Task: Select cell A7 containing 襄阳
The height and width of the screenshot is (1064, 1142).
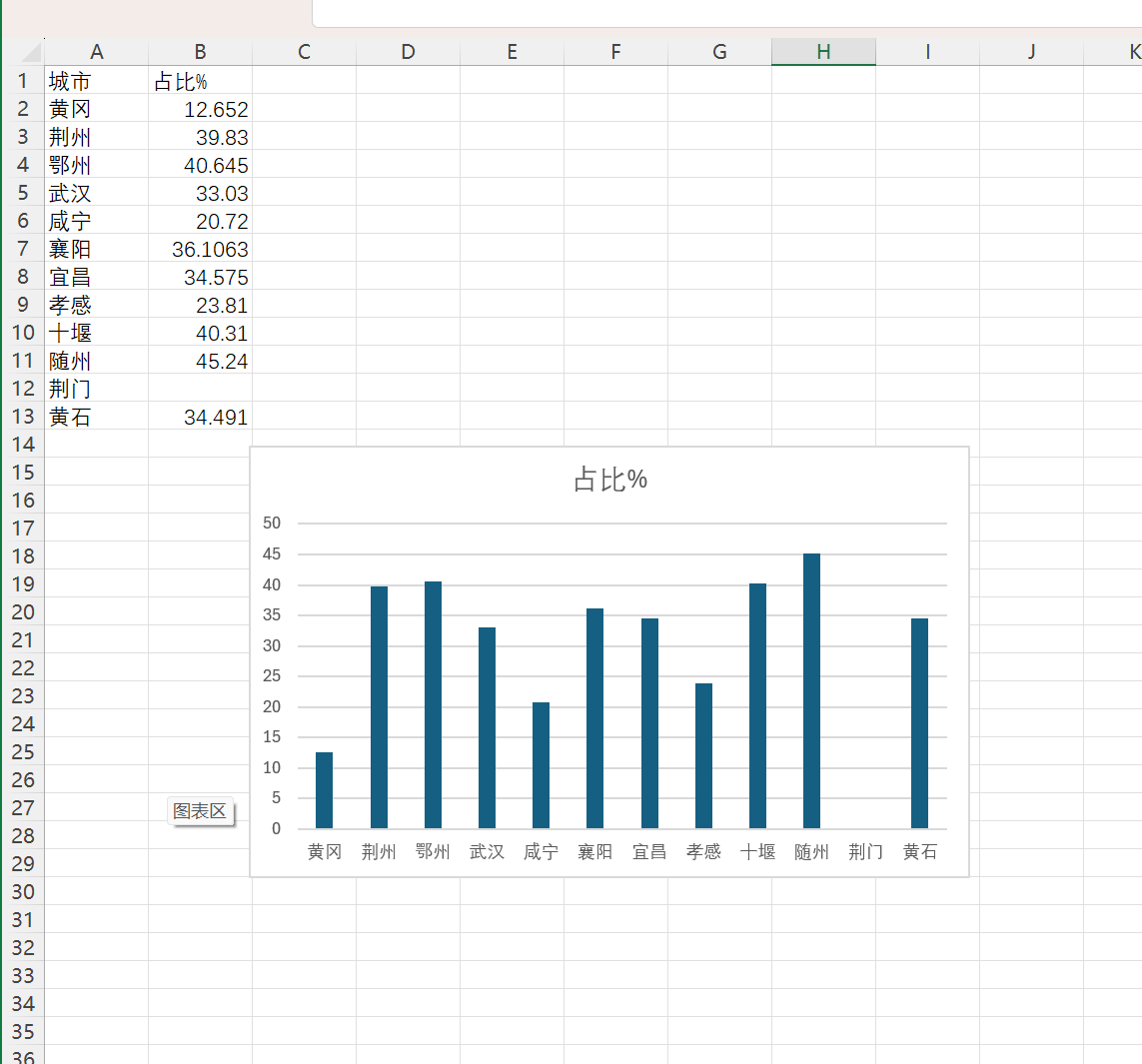Action: 96,249
